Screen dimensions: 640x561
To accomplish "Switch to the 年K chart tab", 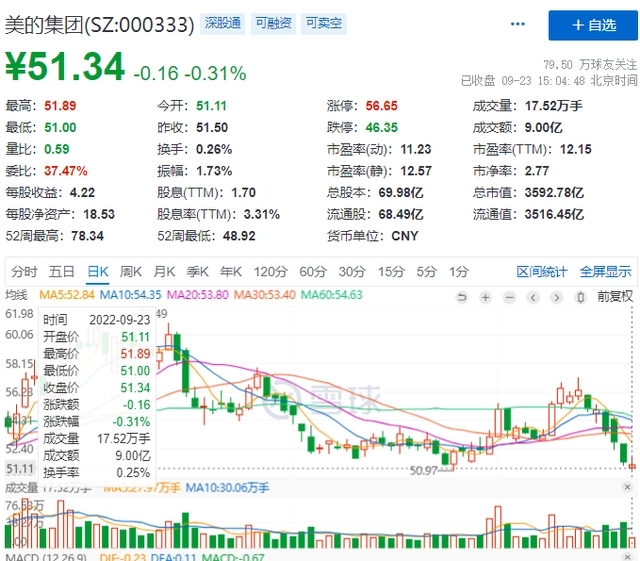I will coord(231,272).
